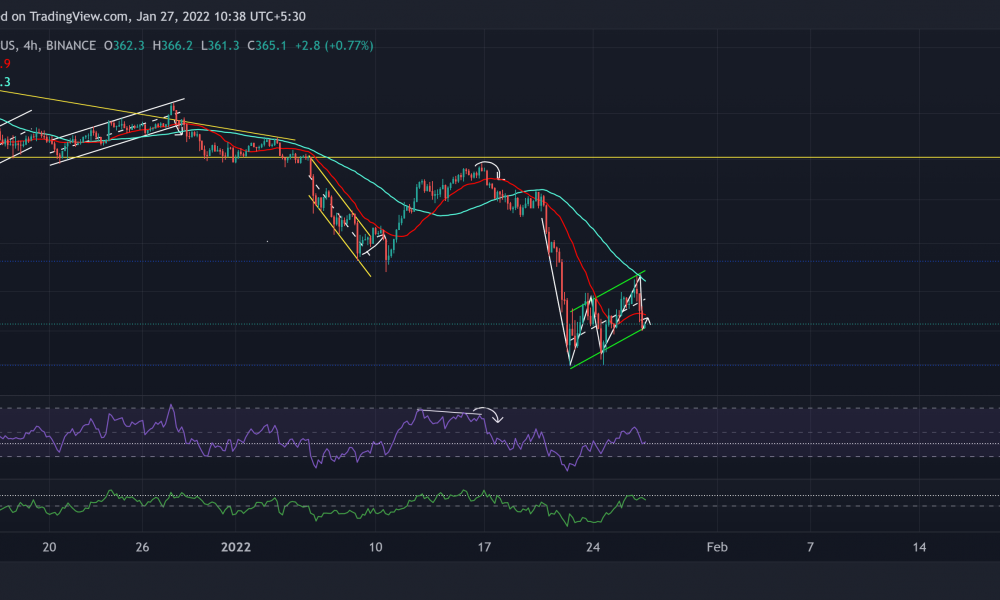Viewport: 1000px width, 600px height.
Task: Select the high value H366.2
Action: pos(172,46)
